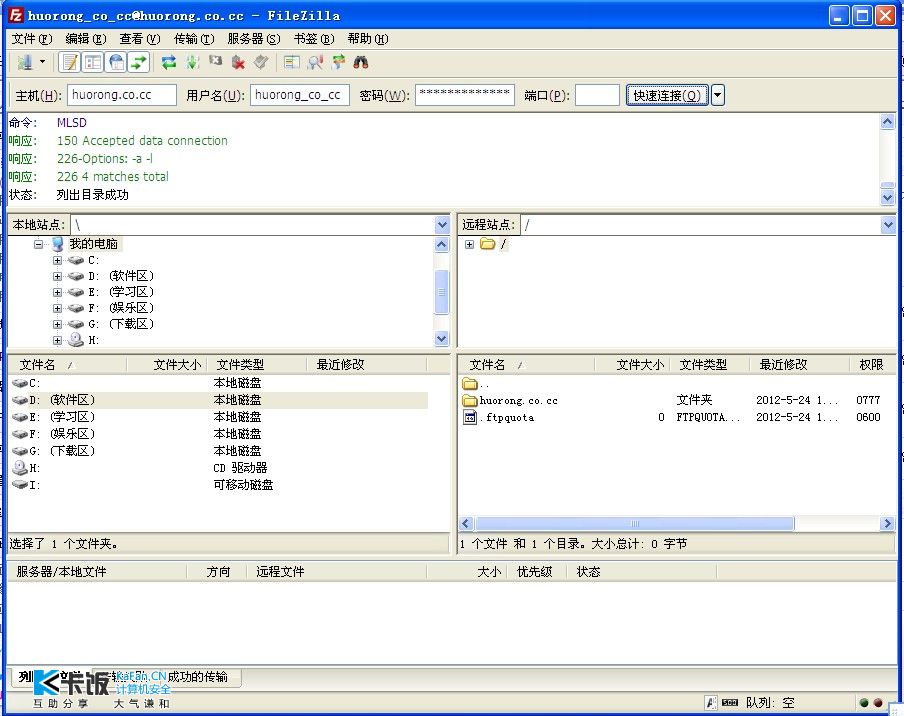Reconnect to last used server
The image size is (904, 716).
[261, 62]
